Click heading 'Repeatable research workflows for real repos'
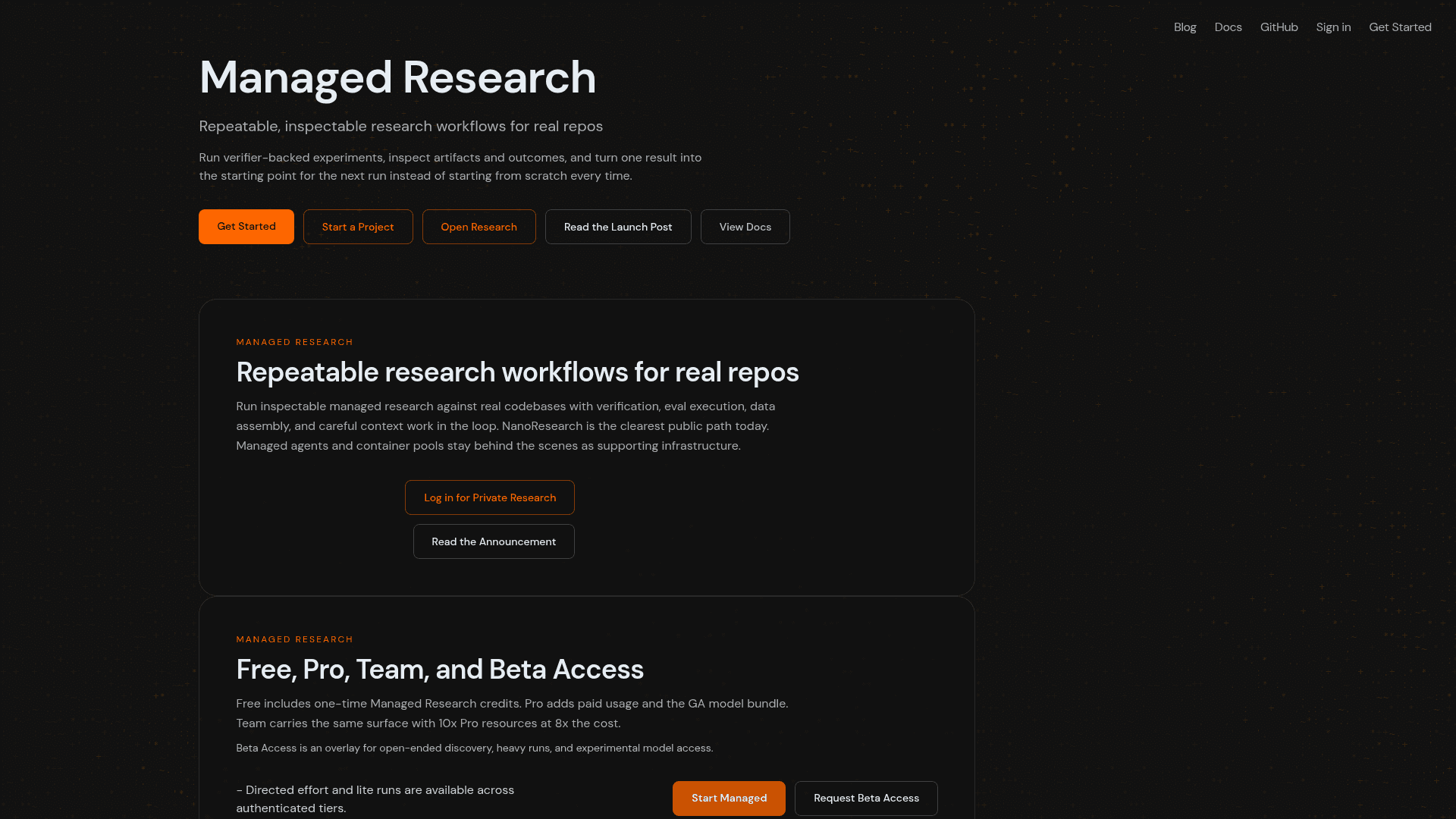1456x819 pixels. (518, 372)
